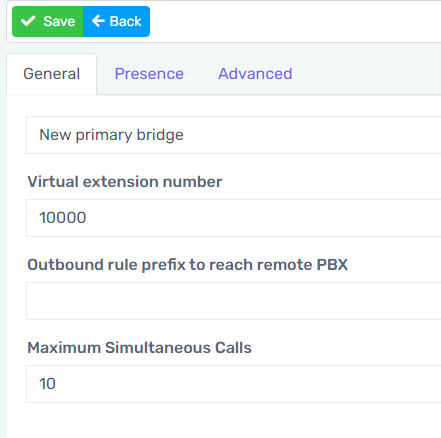This screenshot has width=441, height=438.
Task: Place cursor on the 10000 value text
Action: coord(63,218)
